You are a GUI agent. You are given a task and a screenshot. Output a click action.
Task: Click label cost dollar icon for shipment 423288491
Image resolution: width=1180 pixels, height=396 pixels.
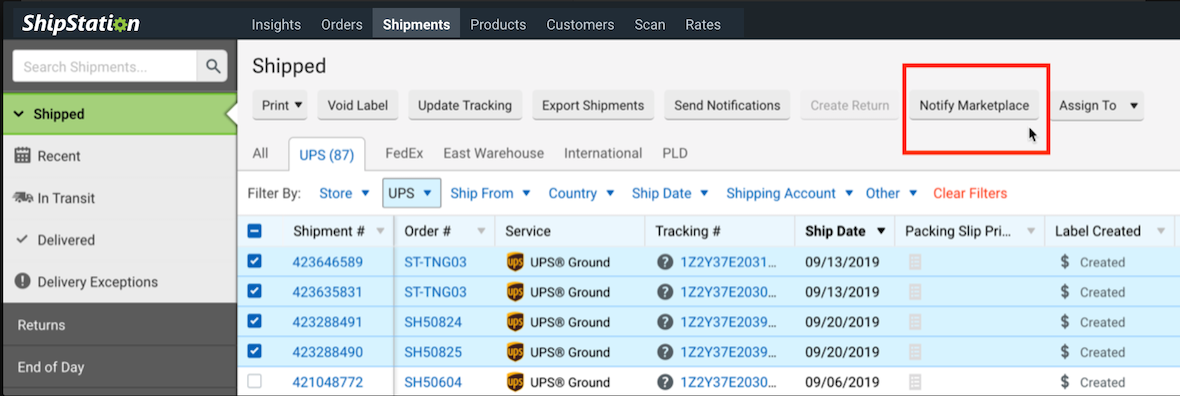click(x=1065, y=321)
